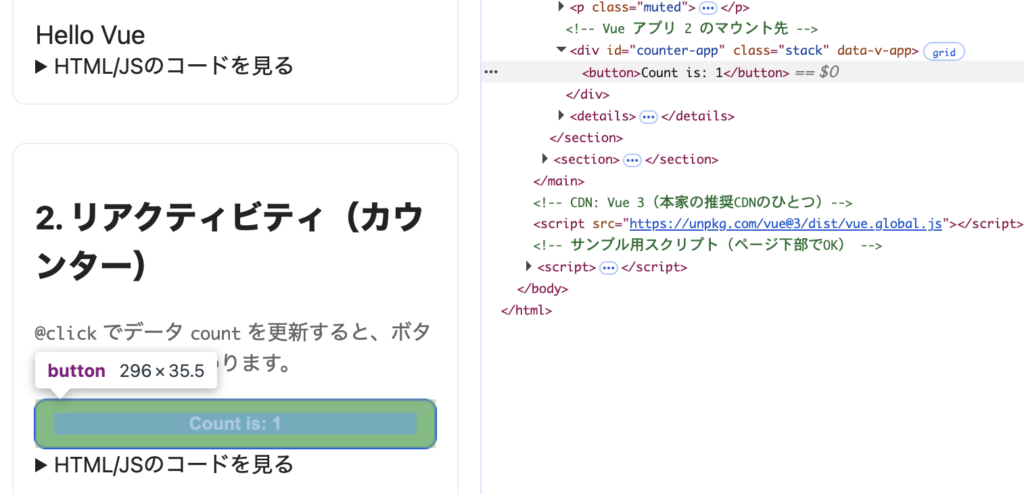Click heading '2. リアクティビティ（カウンター）'
Viewport: 1024px width, 494px height.
pyautogui.click(x=229, y=242)
